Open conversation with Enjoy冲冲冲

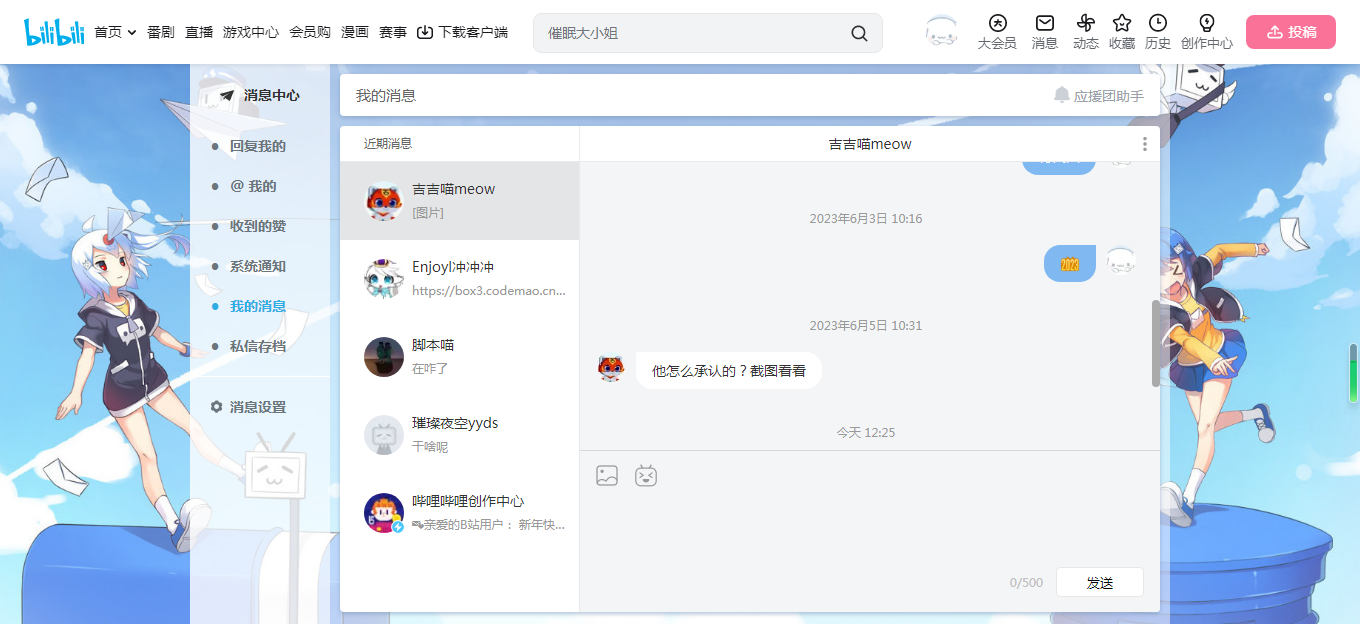click(460, 279)
